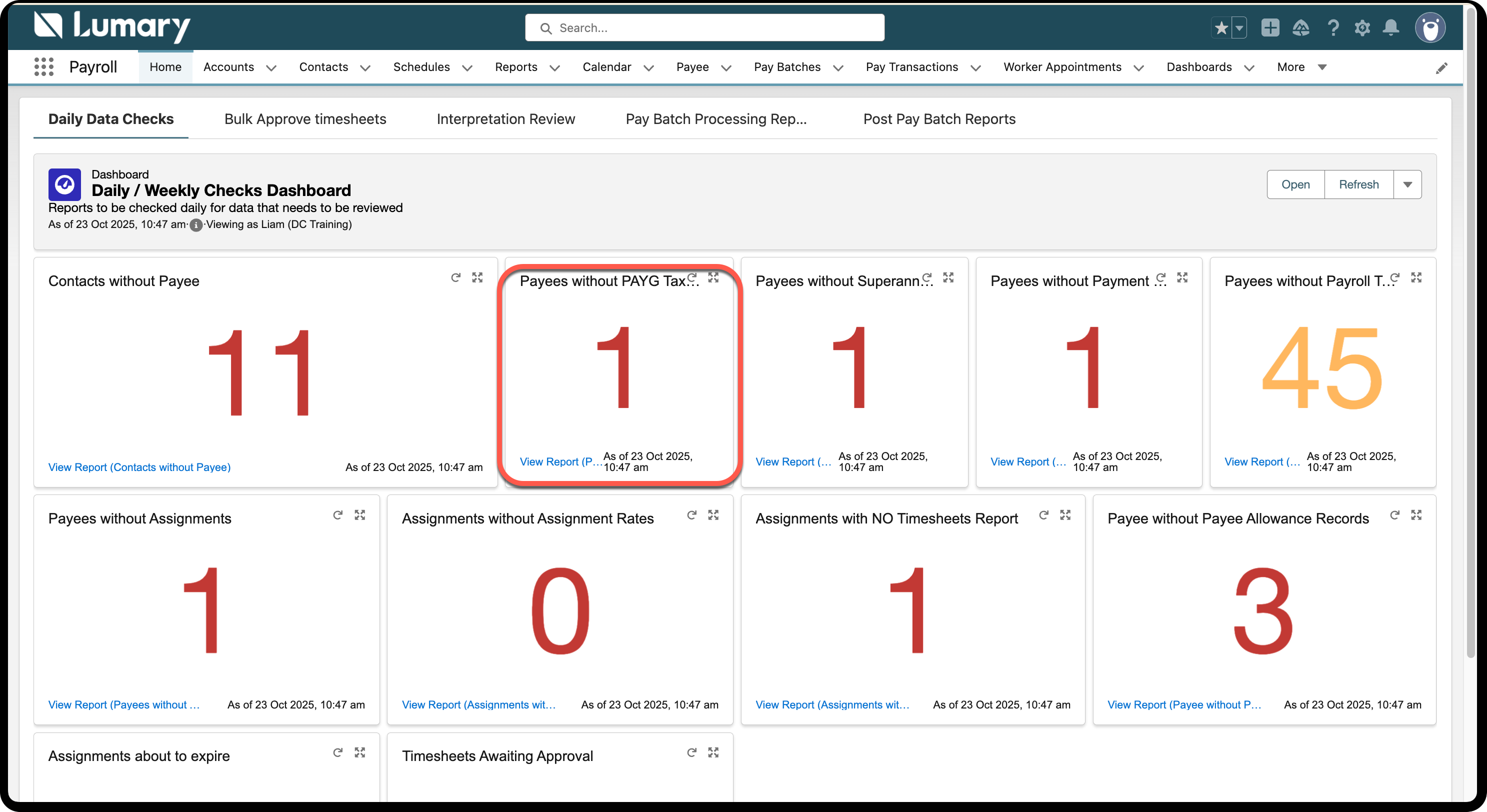
Task: Open View Report for Contacts without Payee
Action: tap(139, 467)
